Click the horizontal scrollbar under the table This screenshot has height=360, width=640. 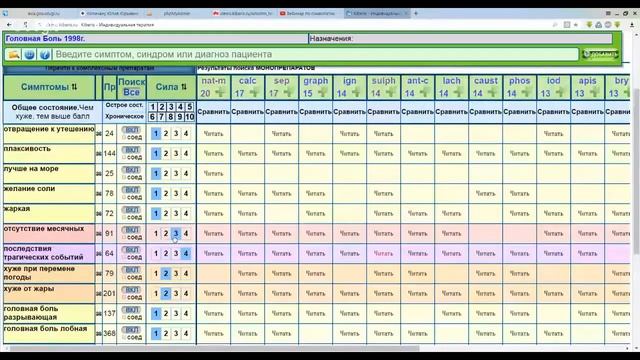point(214,349)
